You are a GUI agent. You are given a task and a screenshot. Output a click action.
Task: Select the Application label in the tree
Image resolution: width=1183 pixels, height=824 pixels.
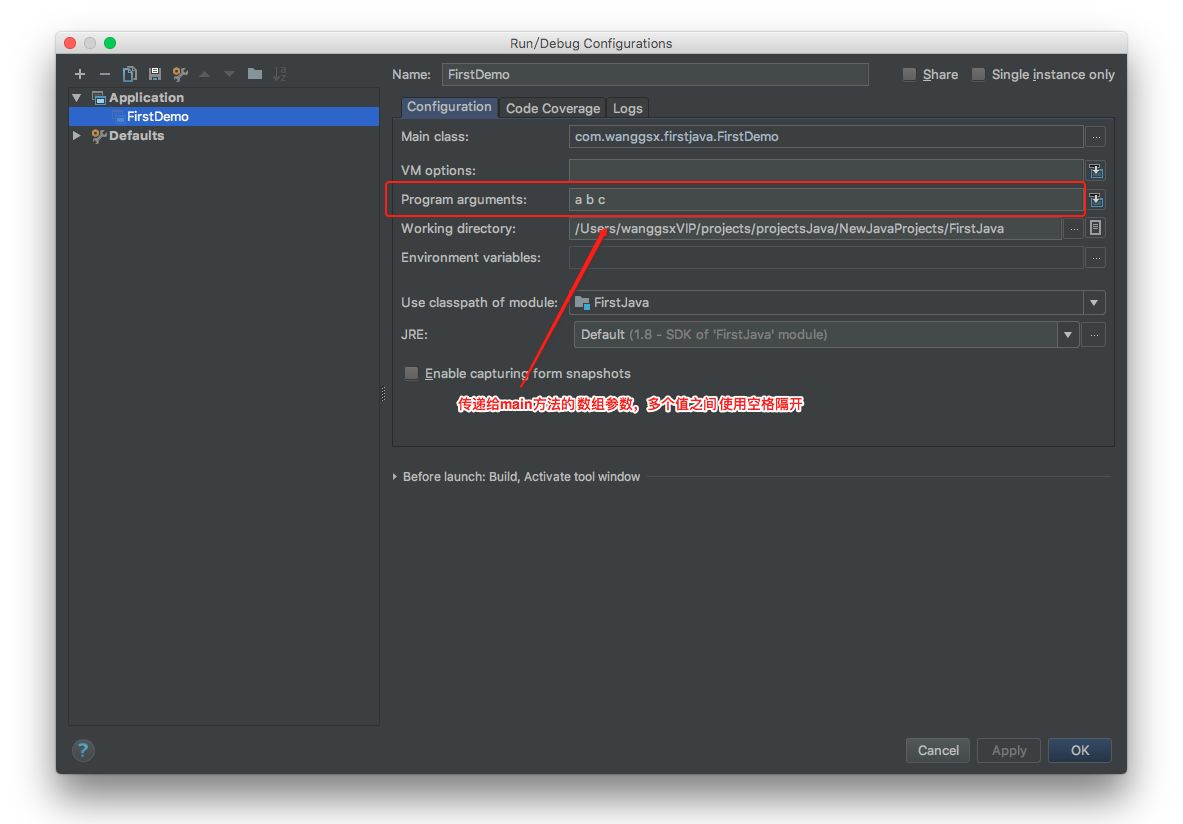coord(146,97)
